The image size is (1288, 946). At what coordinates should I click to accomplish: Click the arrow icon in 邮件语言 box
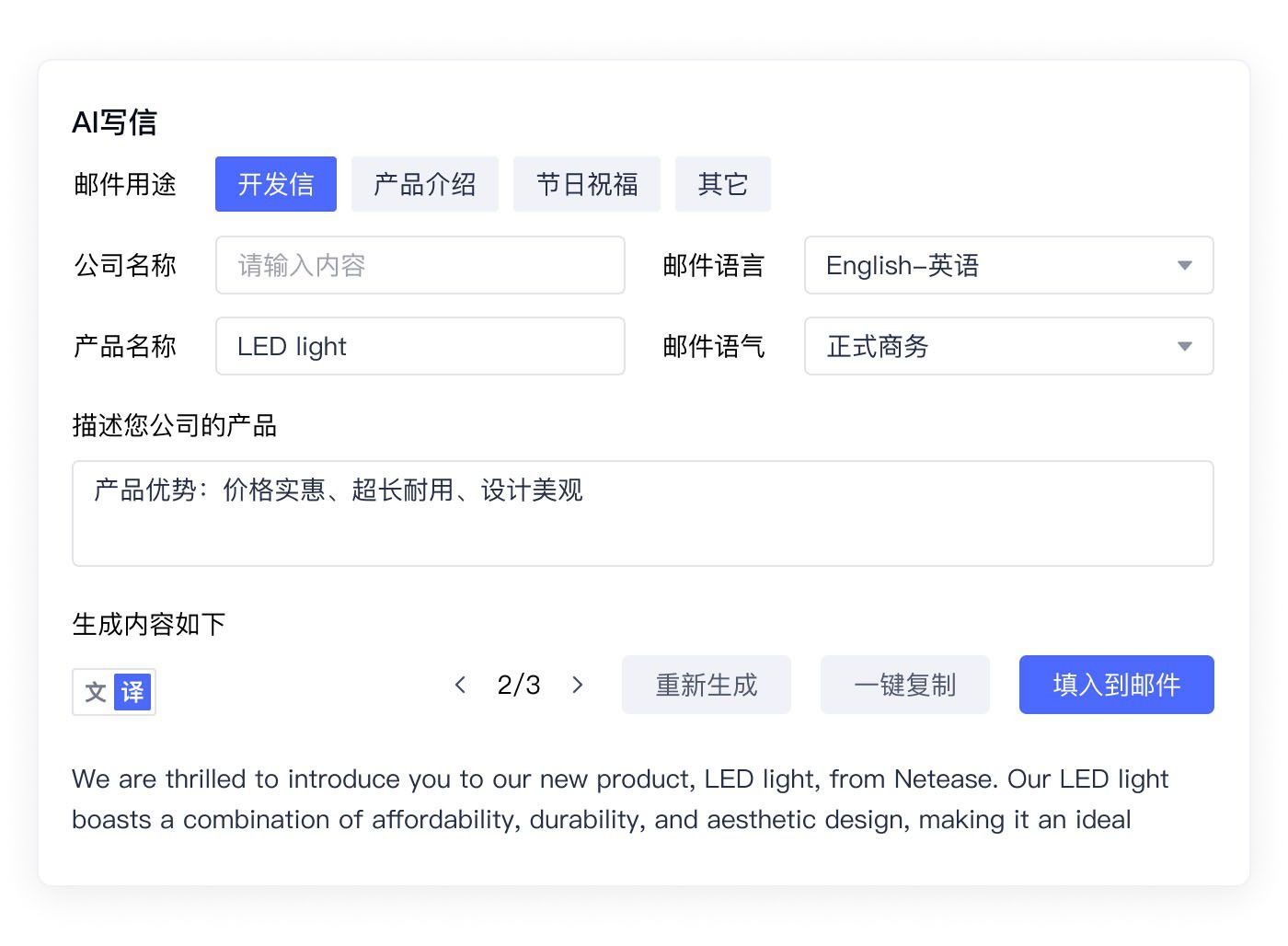(1184, 265)
